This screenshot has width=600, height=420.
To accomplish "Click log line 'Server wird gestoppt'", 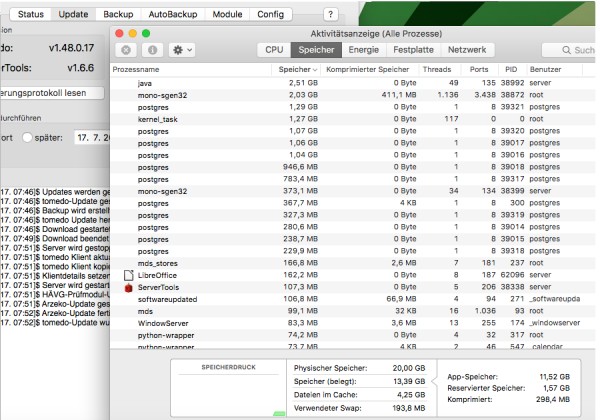I will coord(55,248).
